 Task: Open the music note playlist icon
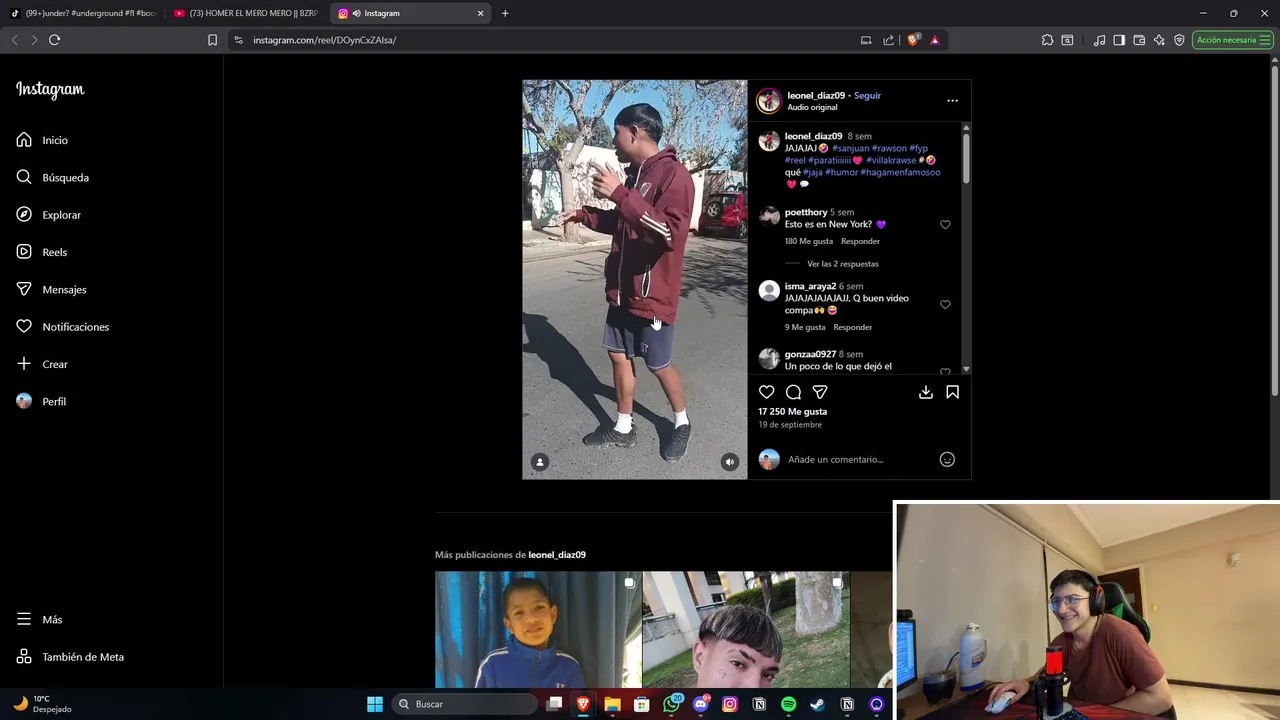point(1099,40)
